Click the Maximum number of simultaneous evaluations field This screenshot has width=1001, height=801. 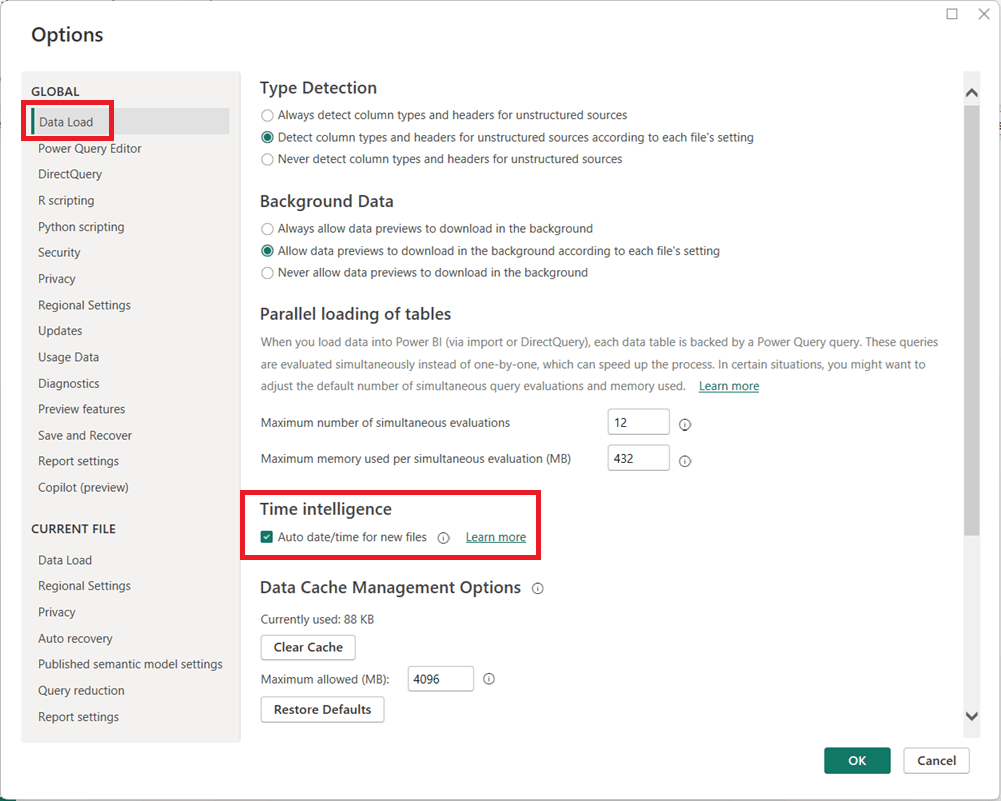point(638,423)
